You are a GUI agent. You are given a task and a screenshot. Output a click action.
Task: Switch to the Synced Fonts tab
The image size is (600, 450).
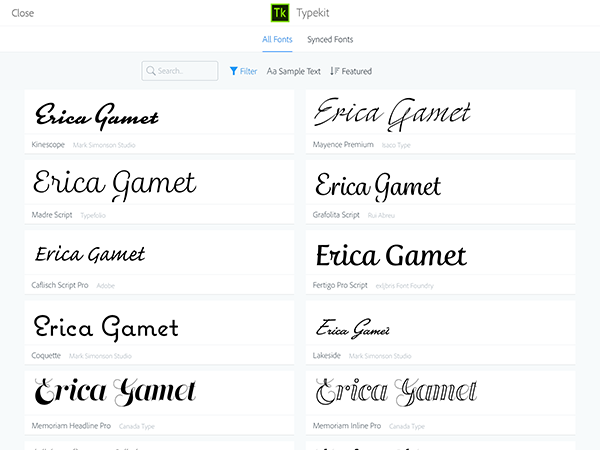coord(330,40)
